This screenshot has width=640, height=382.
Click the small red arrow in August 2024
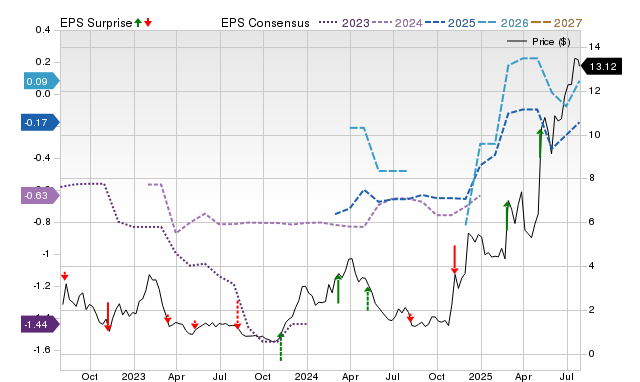[411, 318]
